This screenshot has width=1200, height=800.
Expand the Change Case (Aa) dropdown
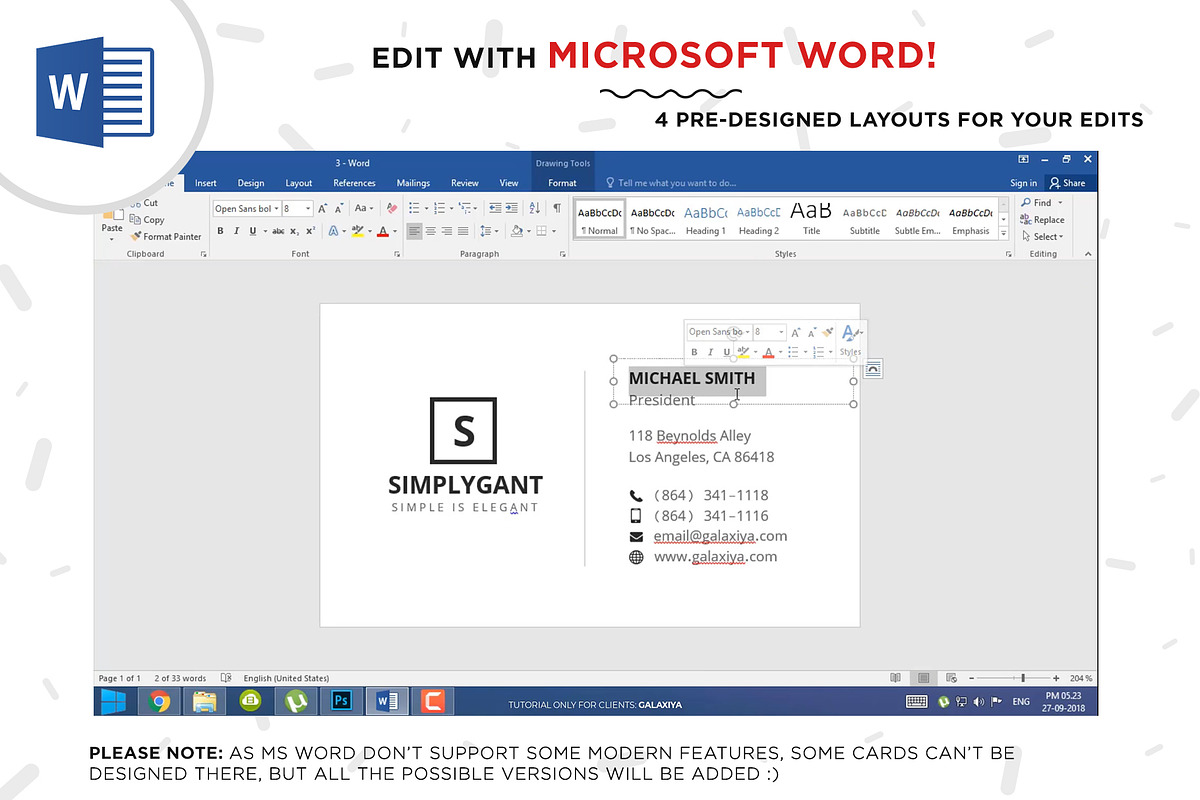(x=362, y=209)
